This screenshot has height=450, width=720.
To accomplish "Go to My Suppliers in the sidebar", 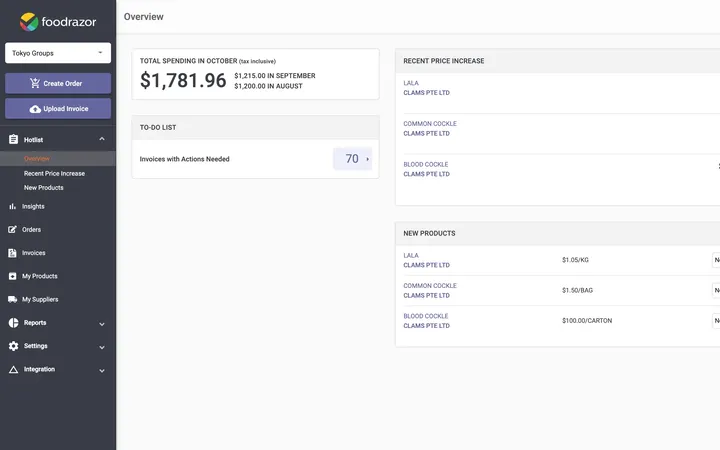I will pos(40,299).
